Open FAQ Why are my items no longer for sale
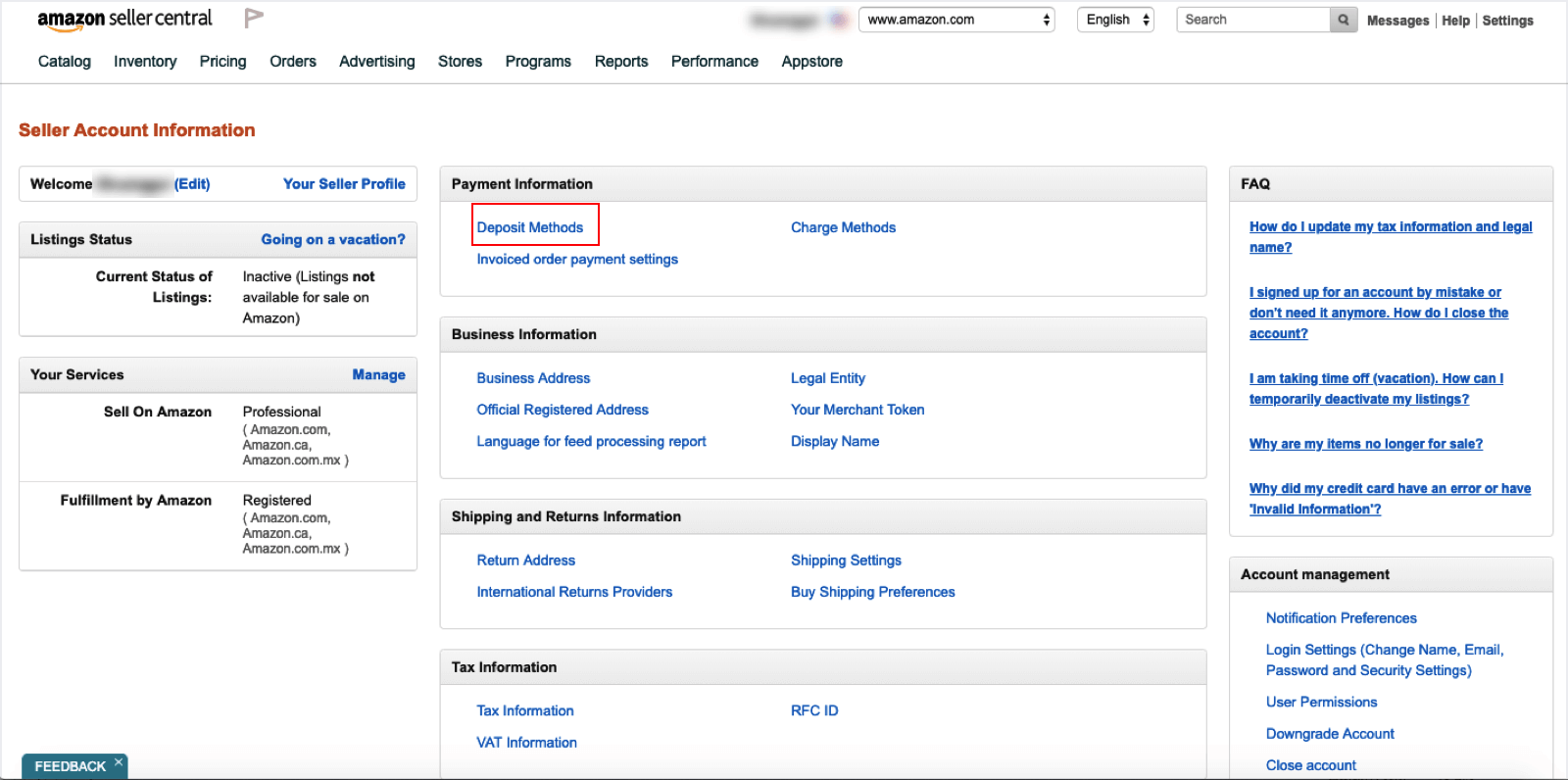Viewport: 1568px width, 780px height. [1366, 444]
